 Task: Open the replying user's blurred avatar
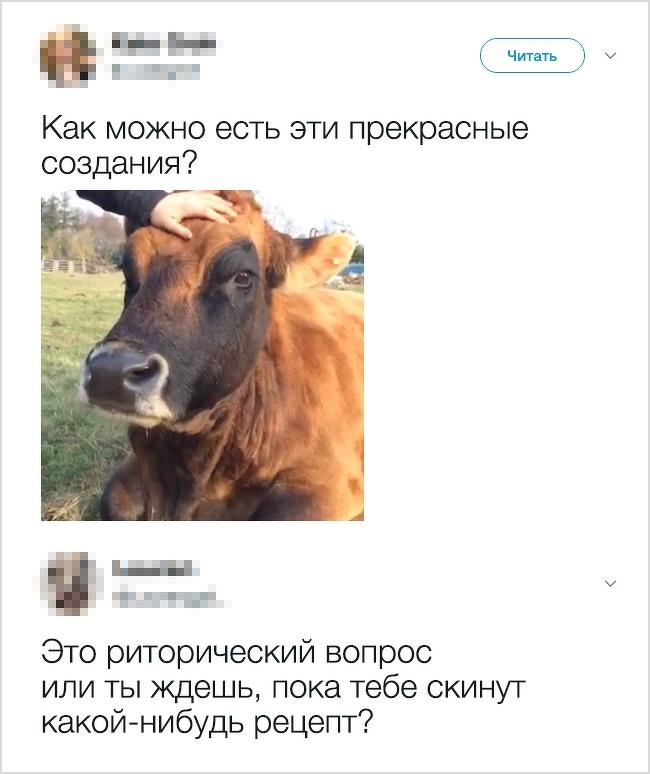[x=72, y=583]
